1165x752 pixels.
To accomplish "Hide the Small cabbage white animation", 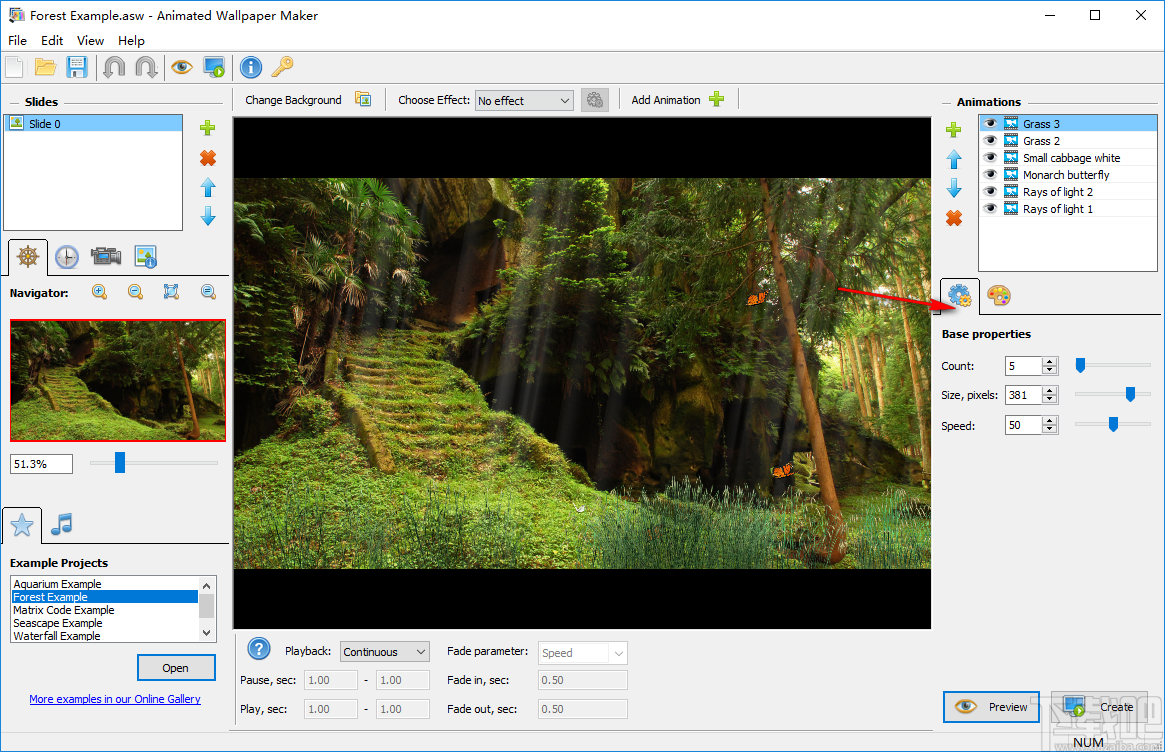I will pos(990,158).
